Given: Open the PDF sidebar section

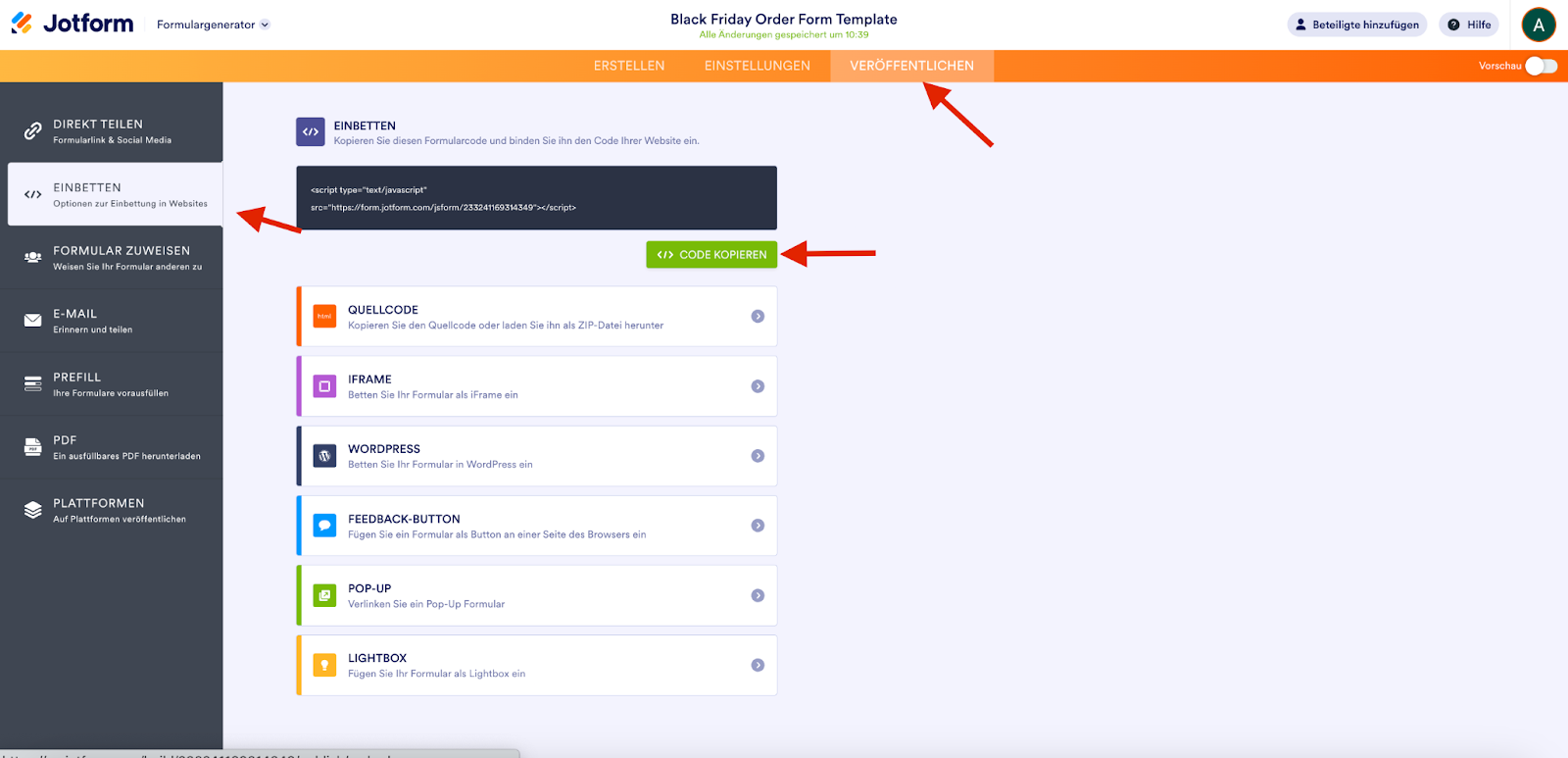Looking at the screenshot, I should (112, 446).
